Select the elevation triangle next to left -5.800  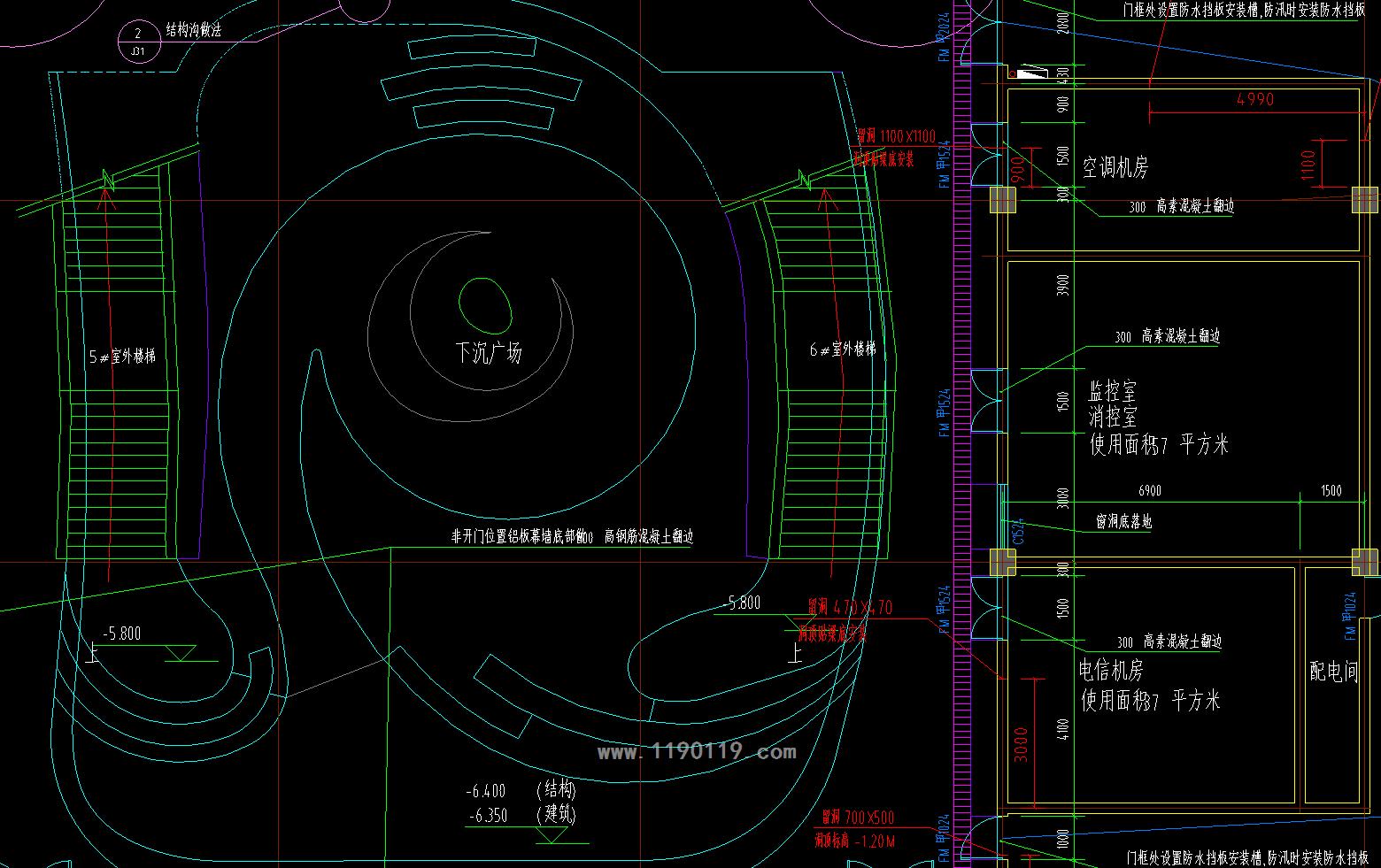point(181,654)
